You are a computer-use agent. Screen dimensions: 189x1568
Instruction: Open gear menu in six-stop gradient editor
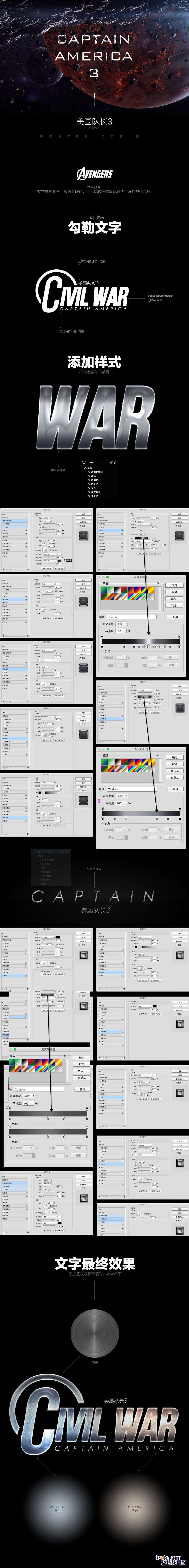[x=159, y=755]
